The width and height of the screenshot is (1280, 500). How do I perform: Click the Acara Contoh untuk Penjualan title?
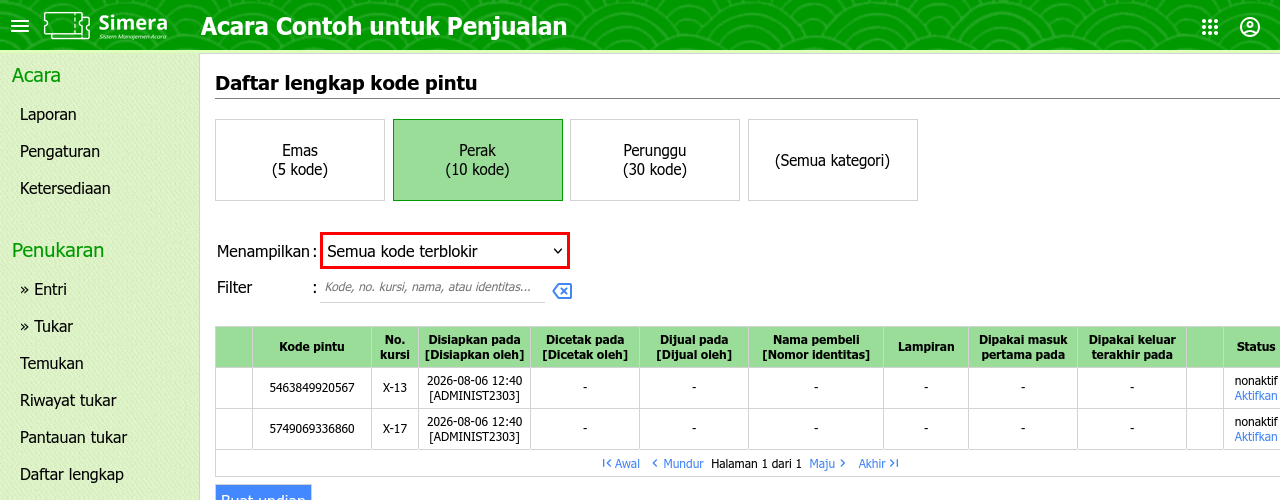click(384, 27)
